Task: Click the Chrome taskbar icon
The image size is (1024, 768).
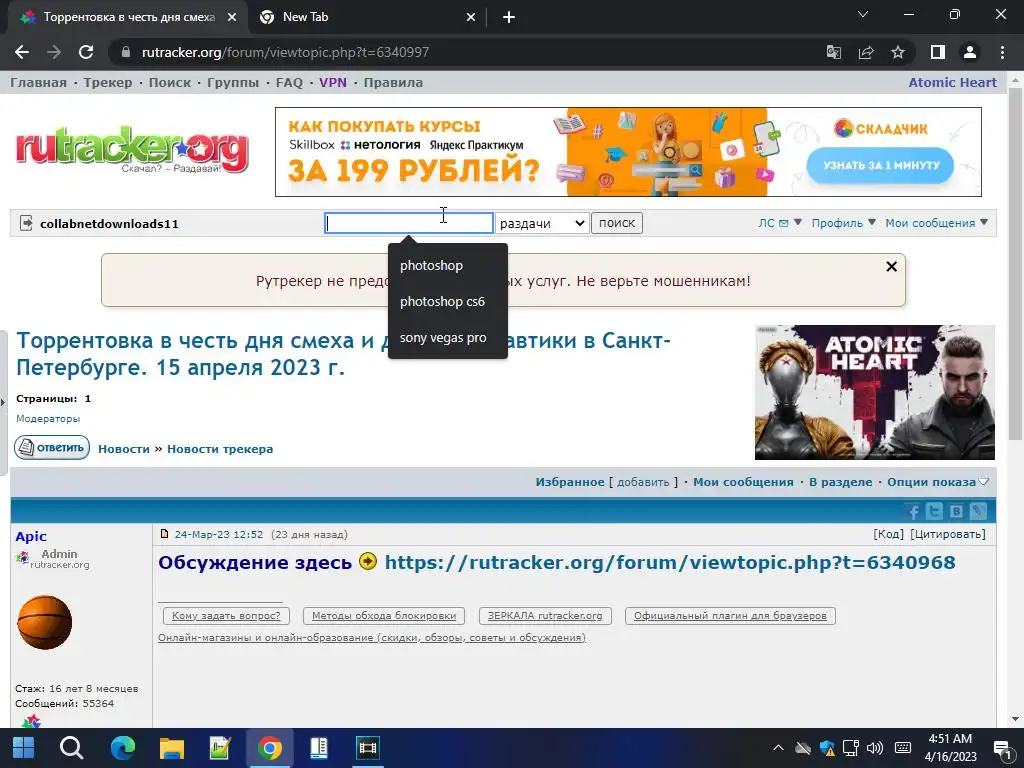Action: point(270,748)
